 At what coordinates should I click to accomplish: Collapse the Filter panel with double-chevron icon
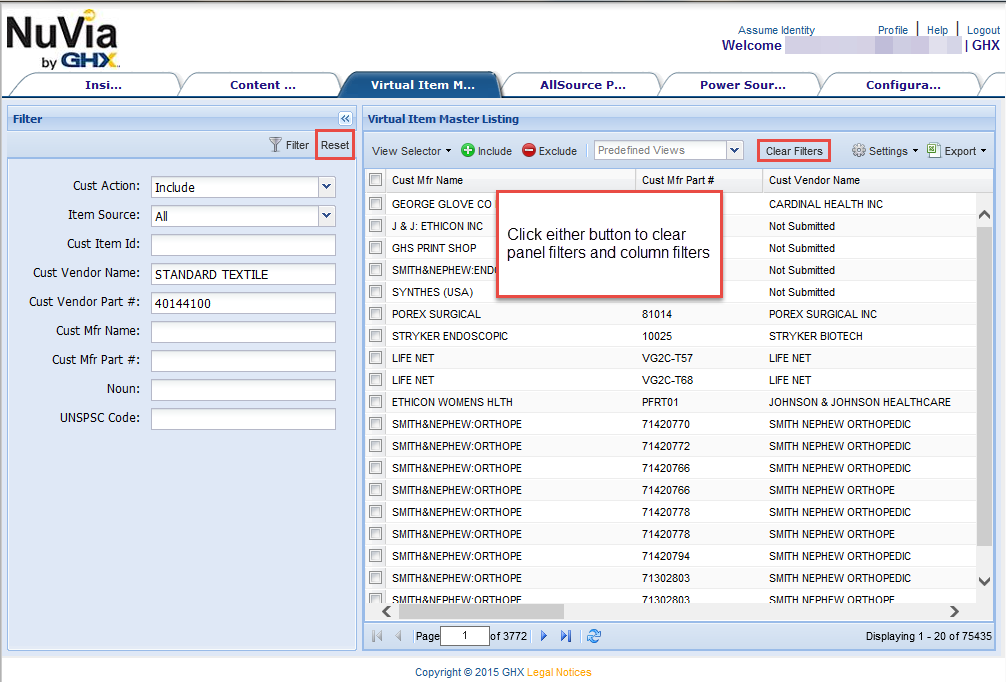point(345,119)
